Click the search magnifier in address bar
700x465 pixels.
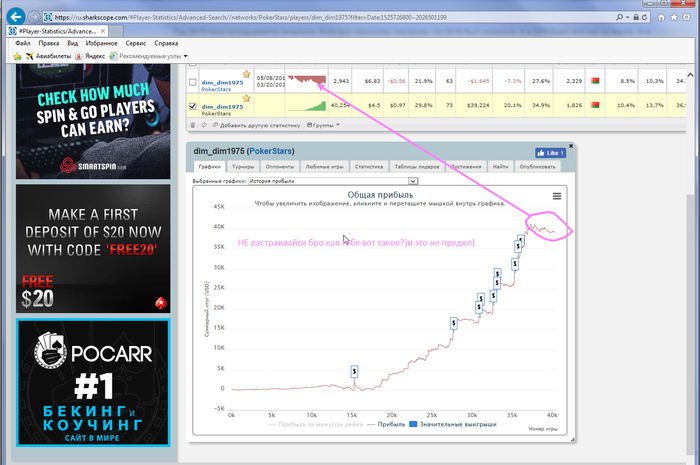click(619, 17)
